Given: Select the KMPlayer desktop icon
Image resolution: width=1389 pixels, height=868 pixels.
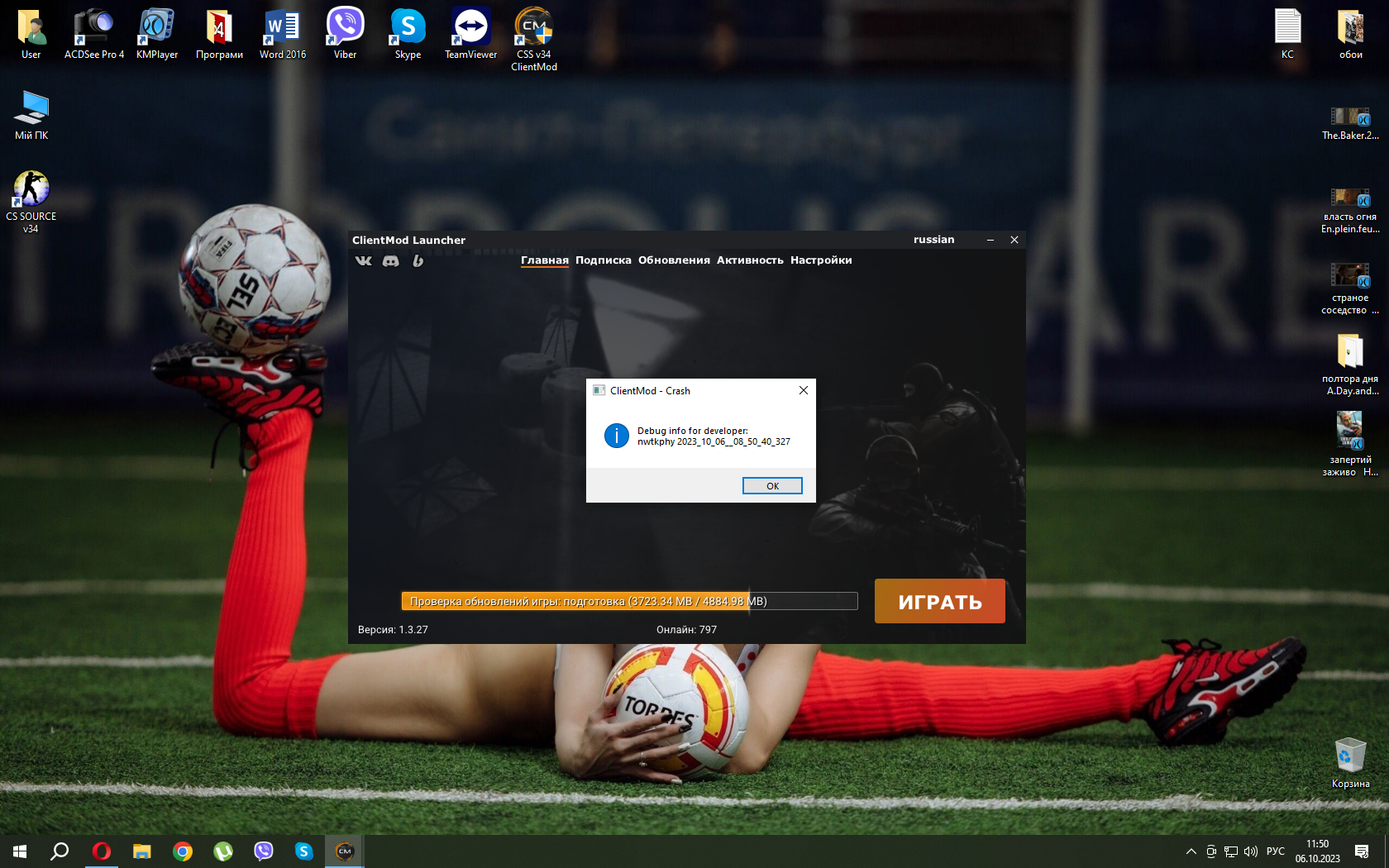Looking at the screenshot, I should (x=157, y=34).
